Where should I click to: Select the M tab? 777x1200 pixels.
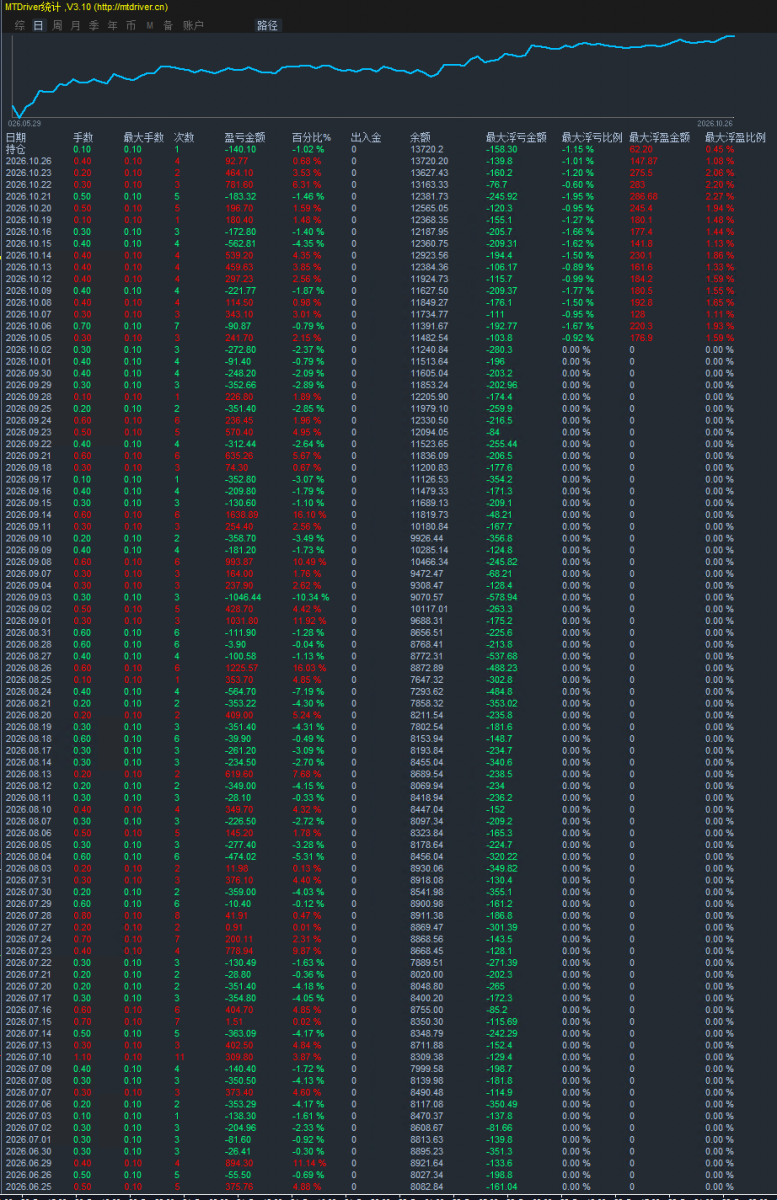pyautogui.click(x=150, y=25)
